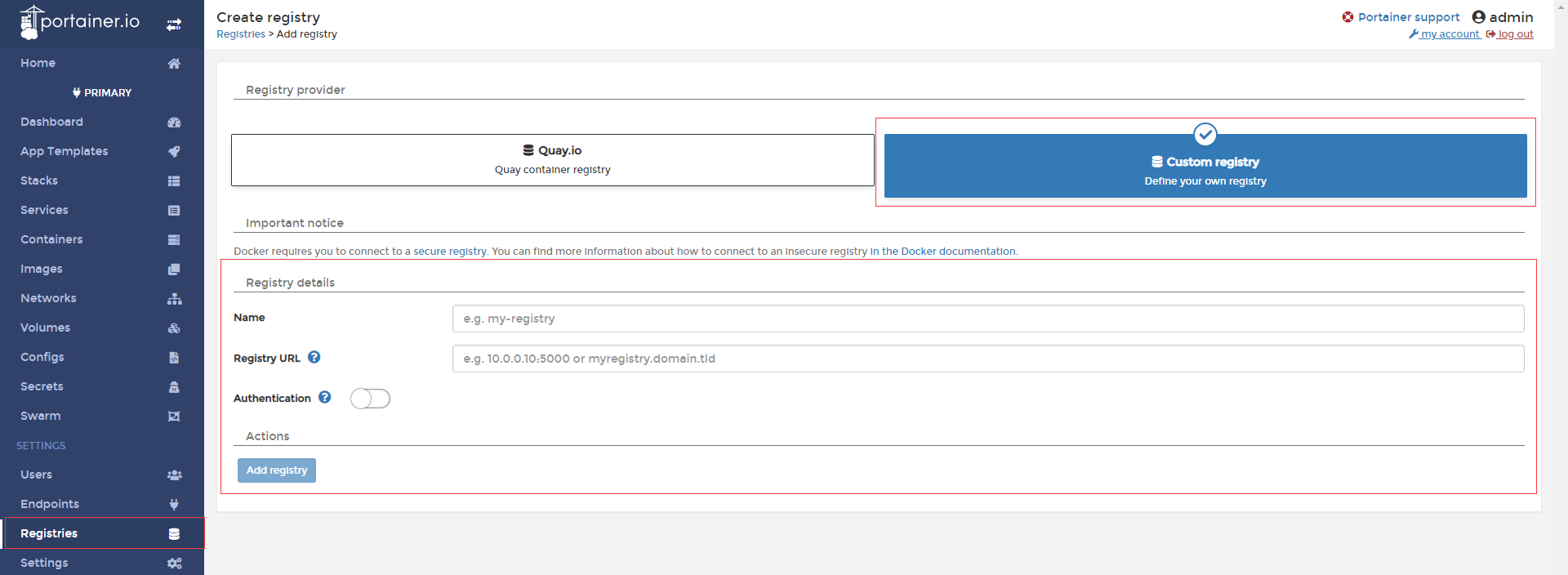Open Services menu item

coord(102,210)
